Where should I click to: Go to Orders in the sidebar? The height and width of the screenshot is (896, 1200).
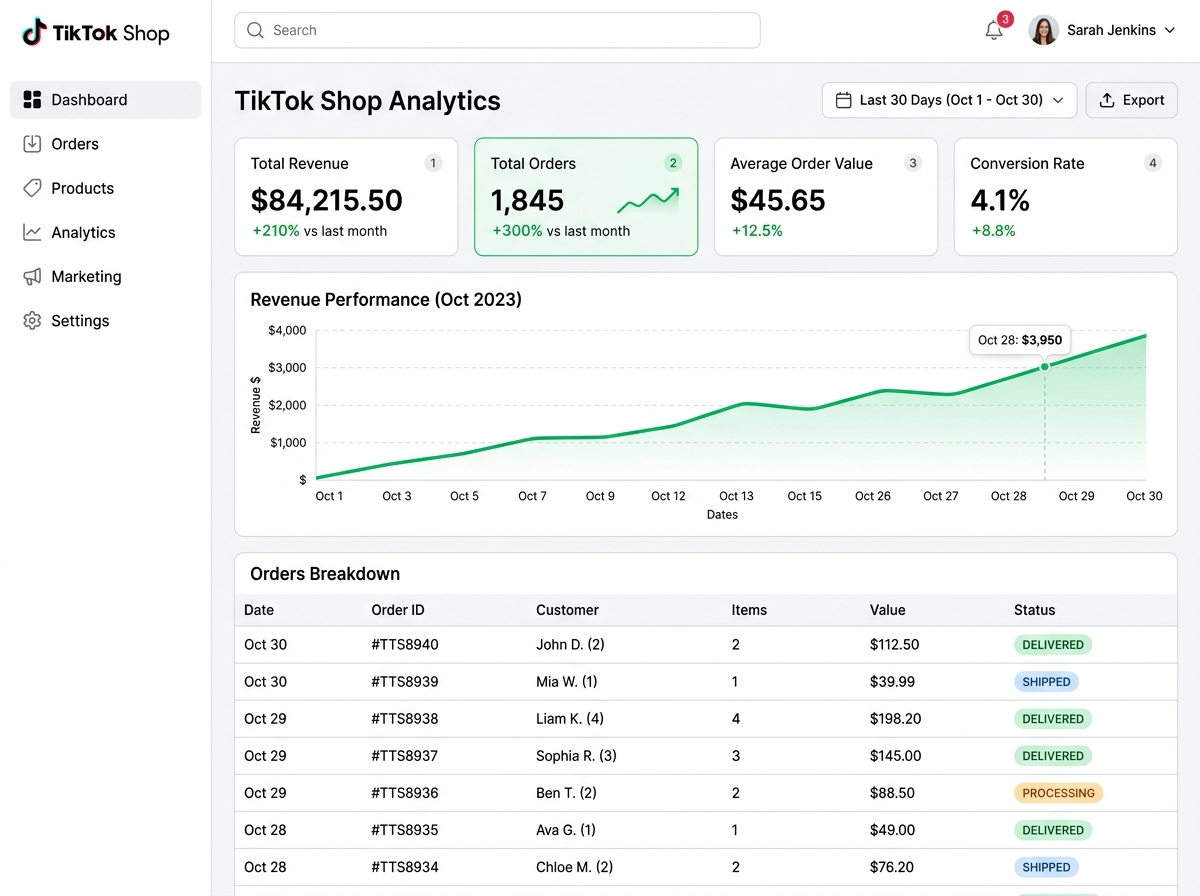(106, 144)
